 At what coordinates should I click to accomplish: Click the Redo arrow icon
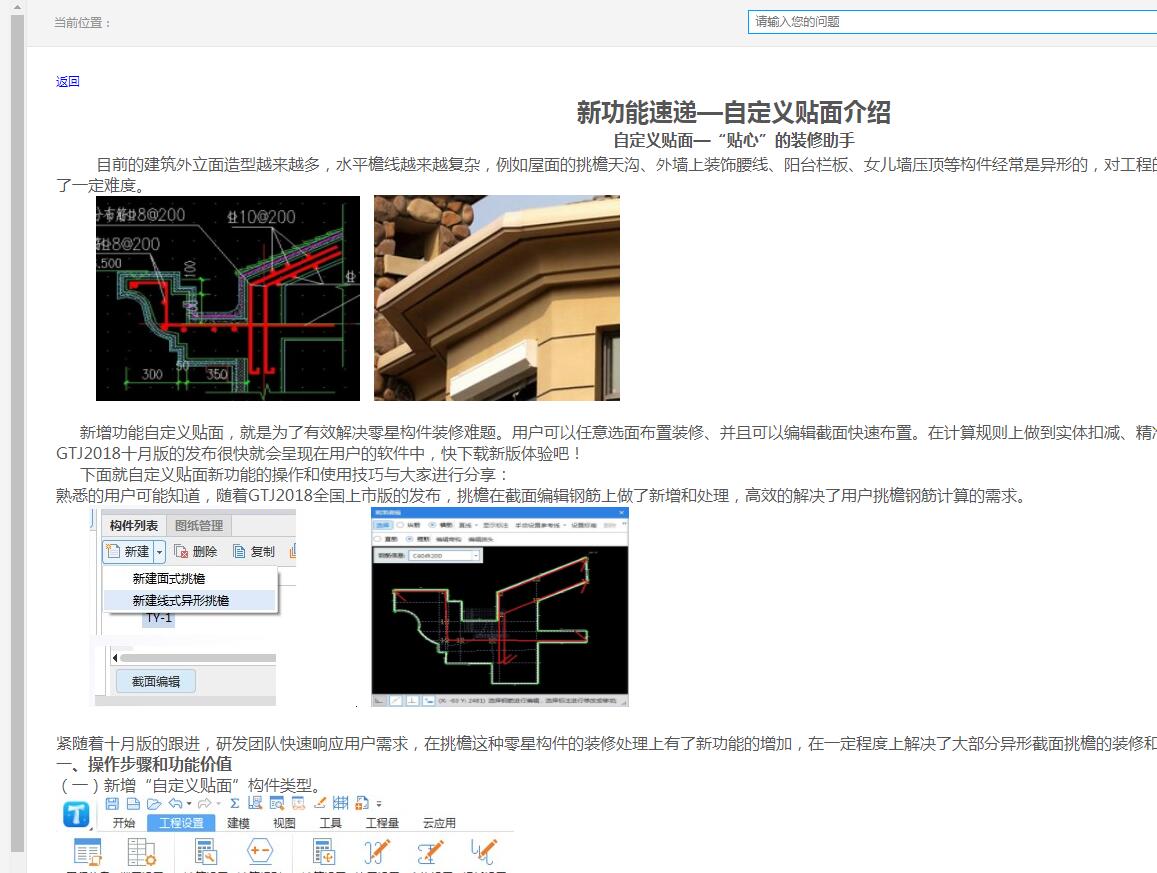click(204, 803)
